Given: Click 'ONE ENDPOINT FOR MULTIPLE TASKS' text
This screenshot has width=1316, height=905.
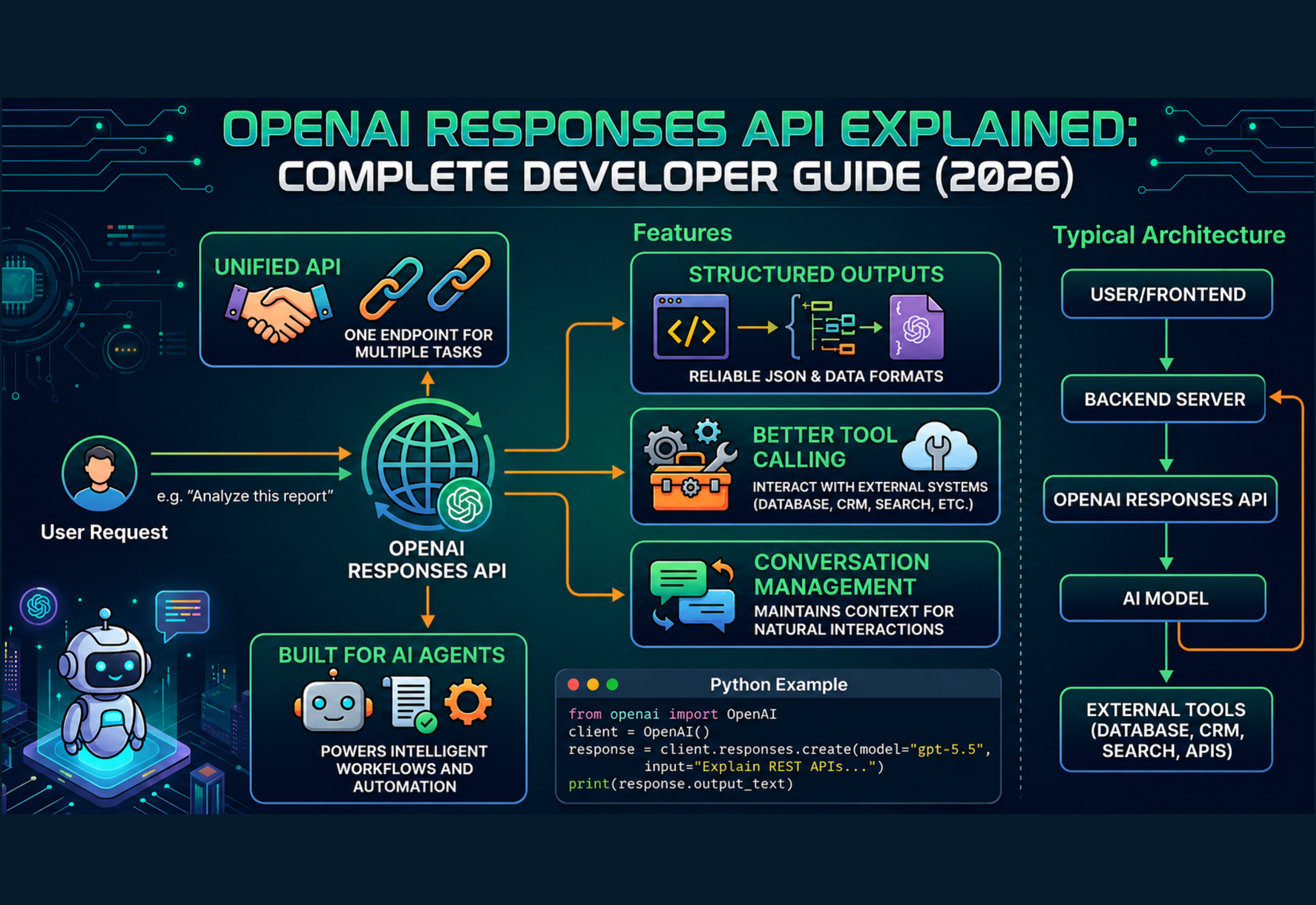Looking at the screenshot, I should click(418, 343).
